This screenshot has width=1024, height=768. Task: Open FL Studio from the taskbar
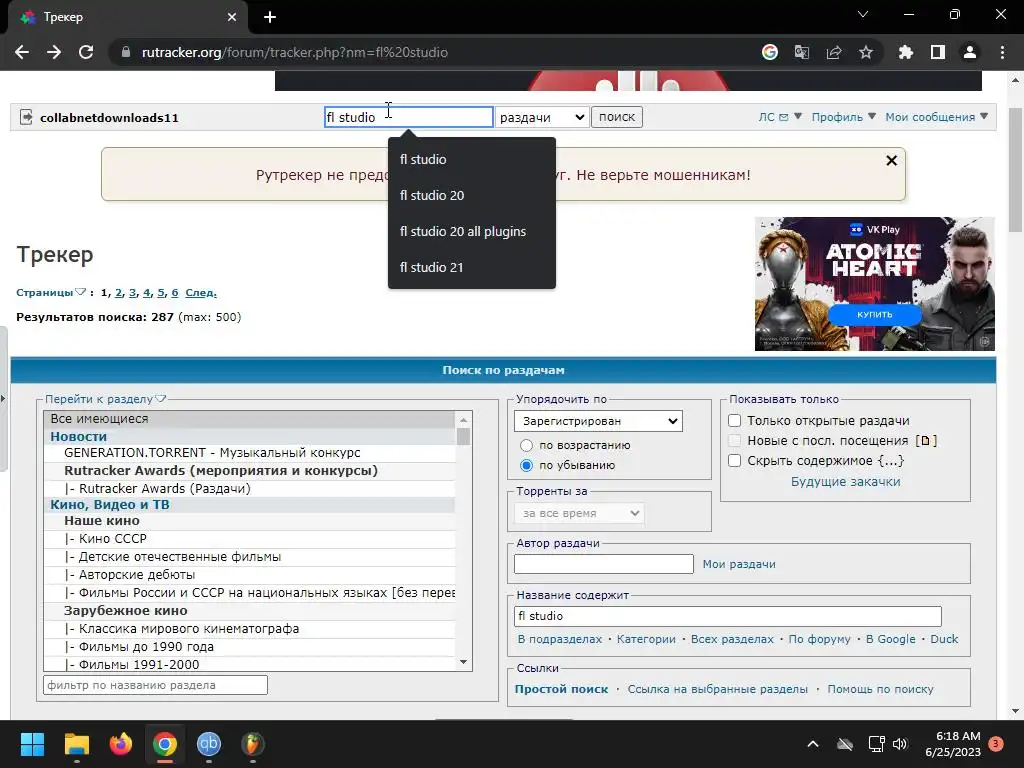point(253,744)
